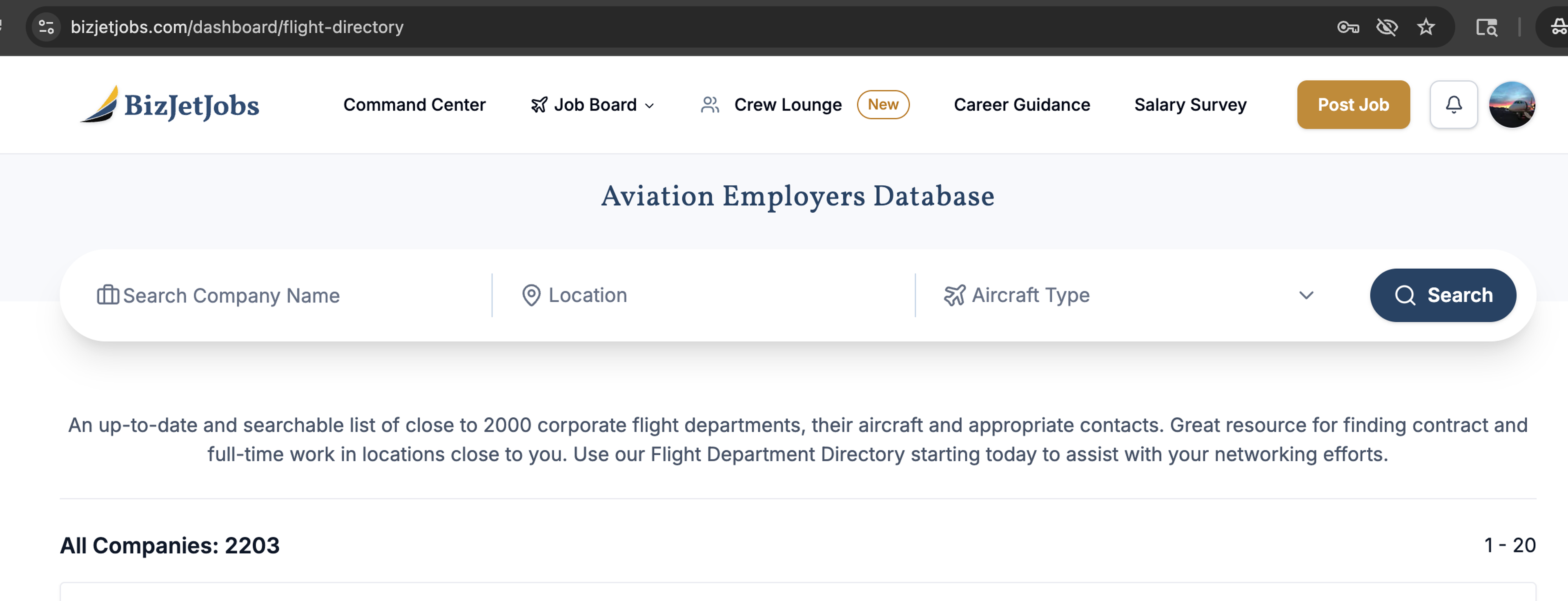Click the briefcase icon in company search

(108, 295)
